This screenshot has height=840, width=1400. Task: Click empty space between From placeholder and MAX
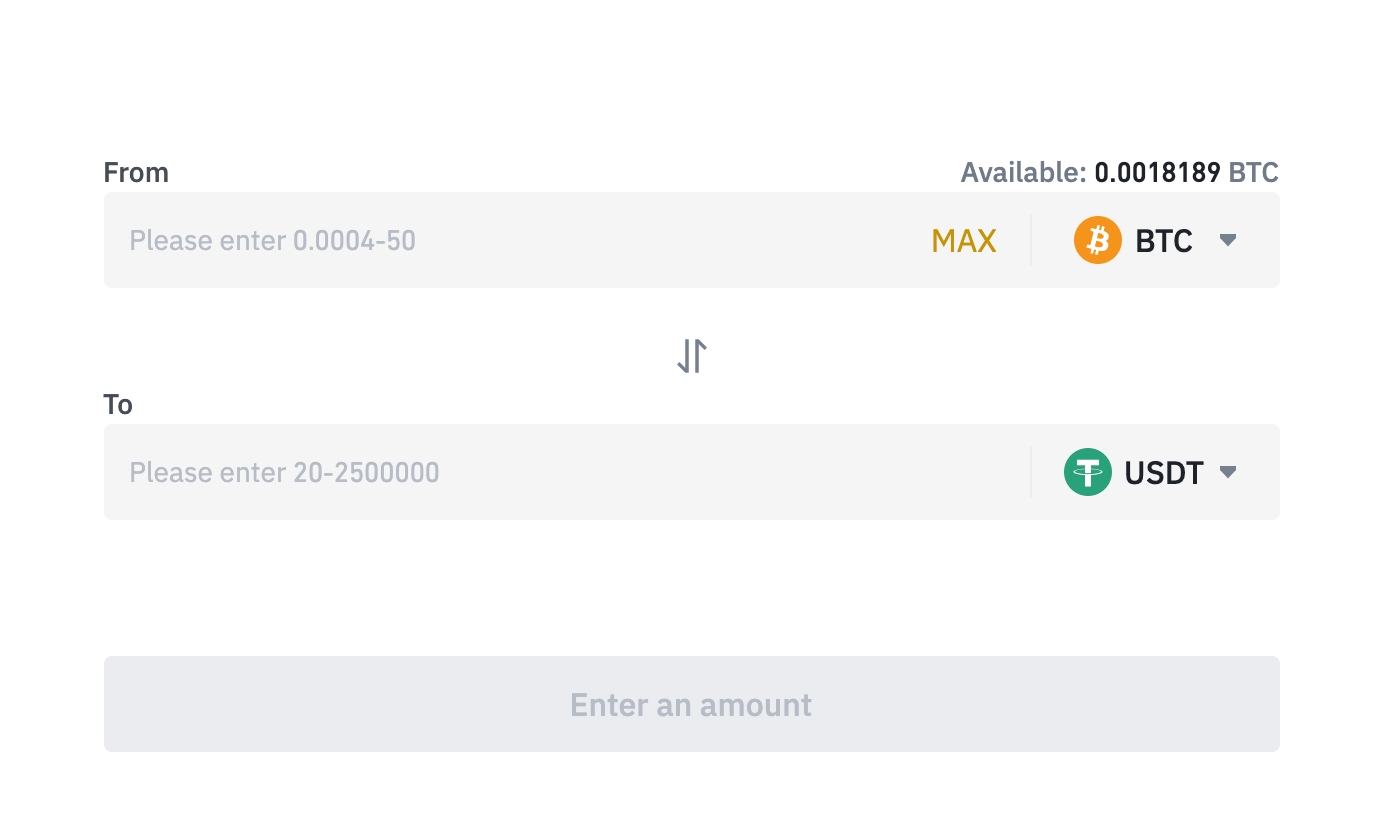[670, 240]
